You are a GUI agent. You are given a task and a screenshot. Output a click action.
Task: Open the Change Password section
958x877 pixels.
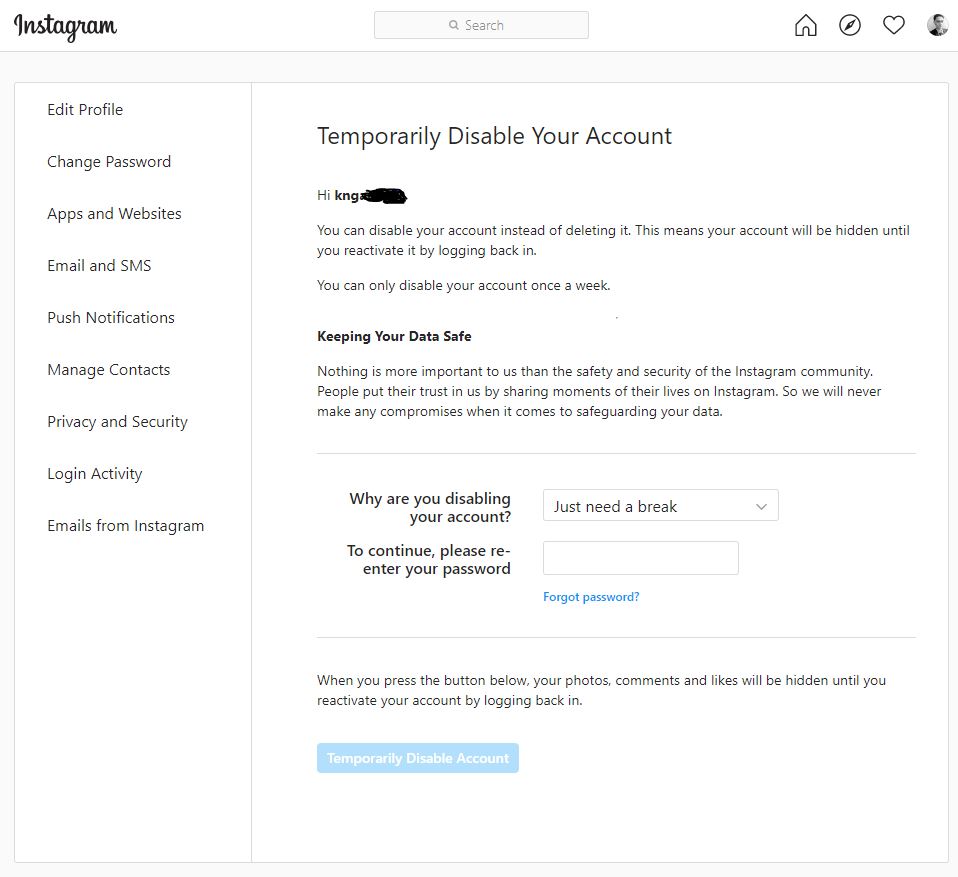click(109, 161)
